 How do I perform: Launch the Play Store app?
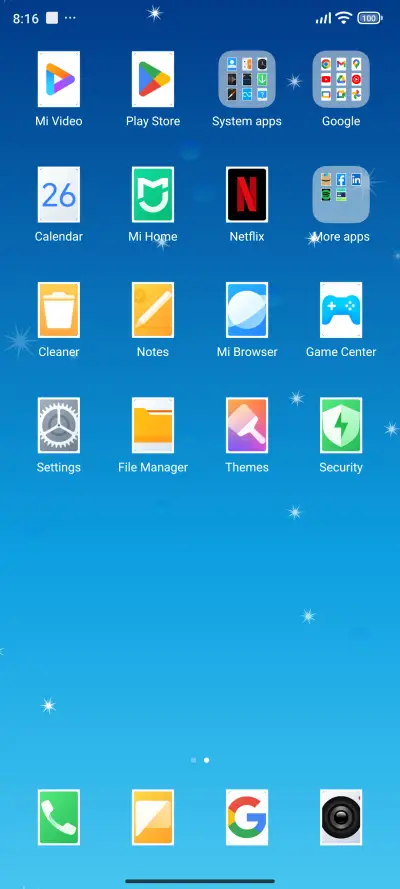[153, 79]
